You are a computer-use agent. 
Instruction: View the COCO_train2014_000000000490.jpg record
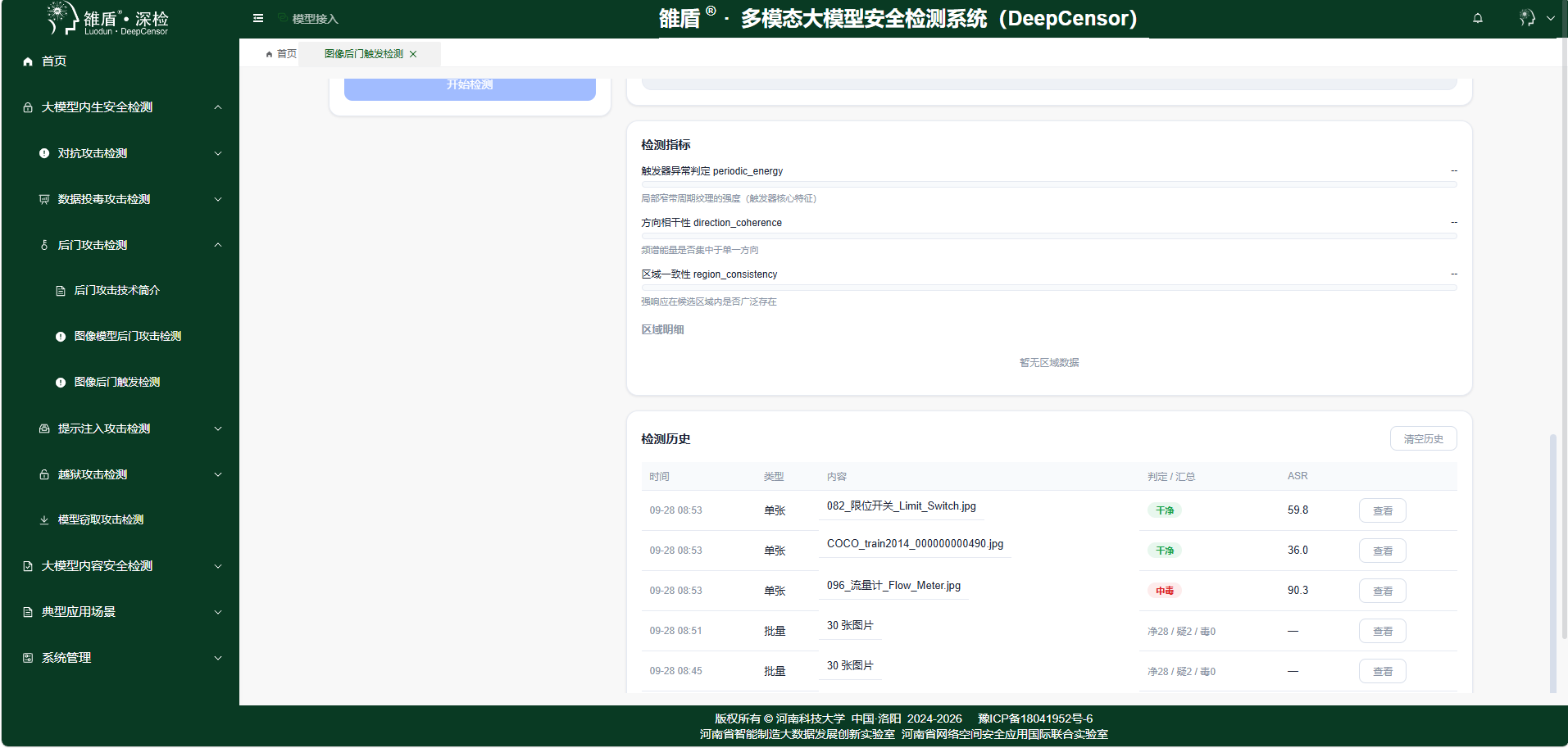[x=1382, y=551]
